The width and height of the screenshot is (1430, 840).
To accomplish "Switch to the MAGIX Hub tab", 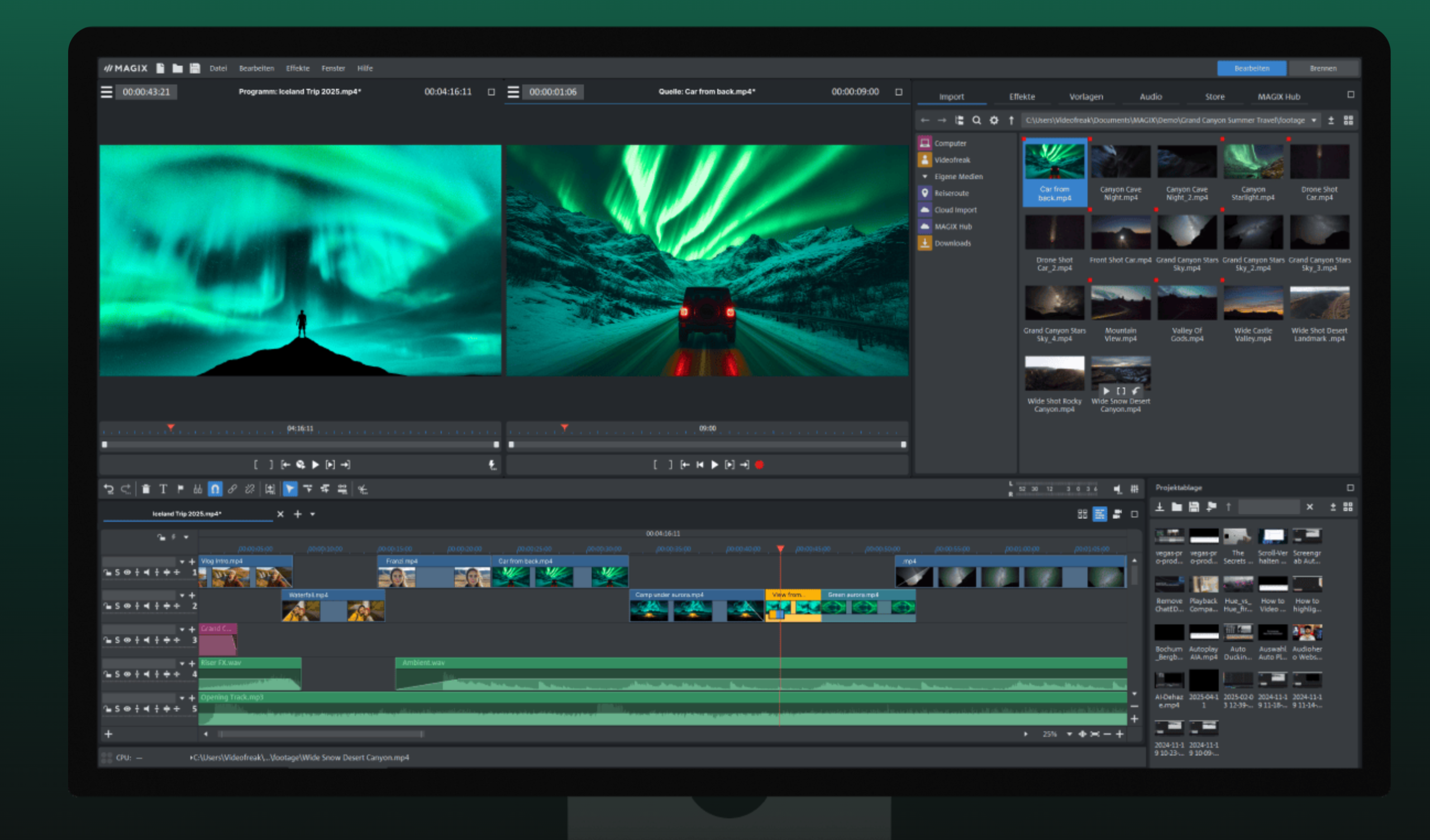I will click(1279, 97).
